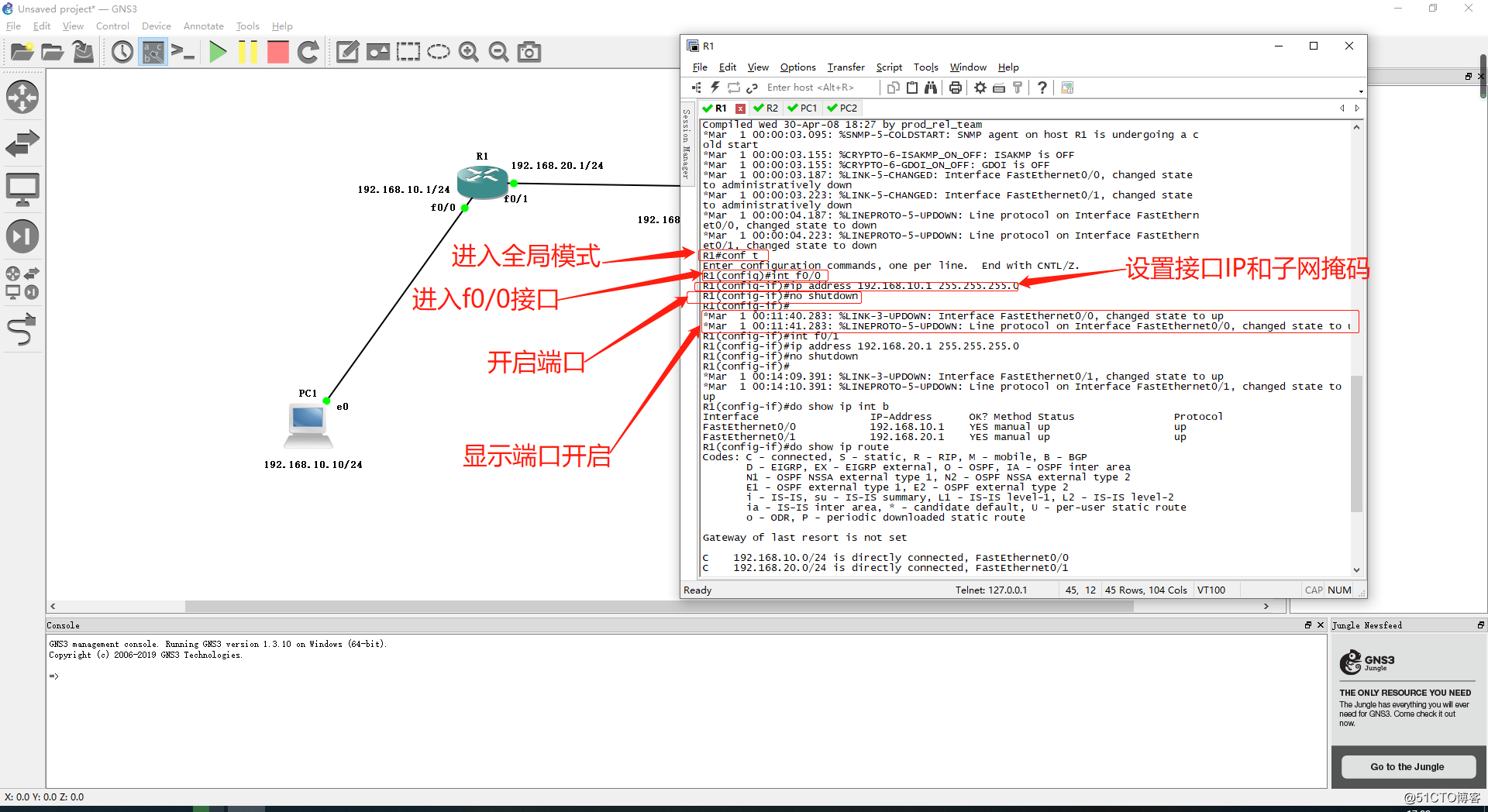Close the Console dock panel
Screen dimensions: 1488x812
pos(1321,624)
